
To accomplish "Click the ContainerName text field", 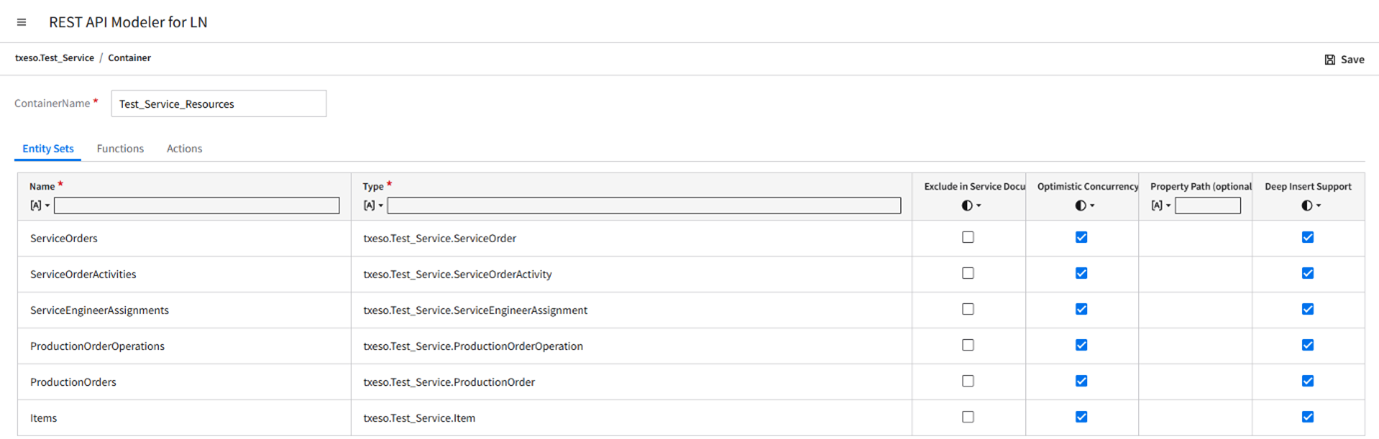I will 218,104.
